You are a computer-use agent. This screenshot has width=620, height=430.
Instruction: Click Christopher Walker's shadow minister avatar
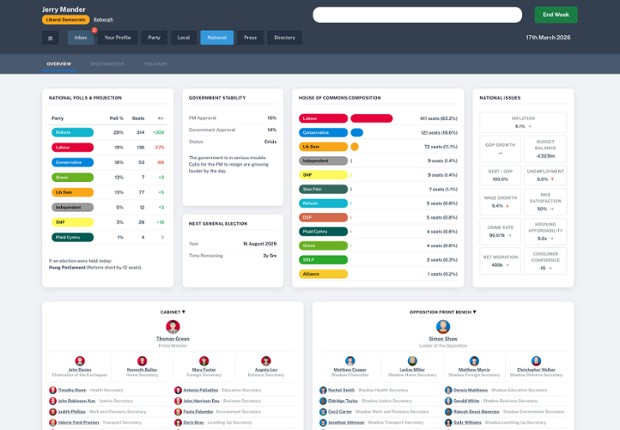536,361
